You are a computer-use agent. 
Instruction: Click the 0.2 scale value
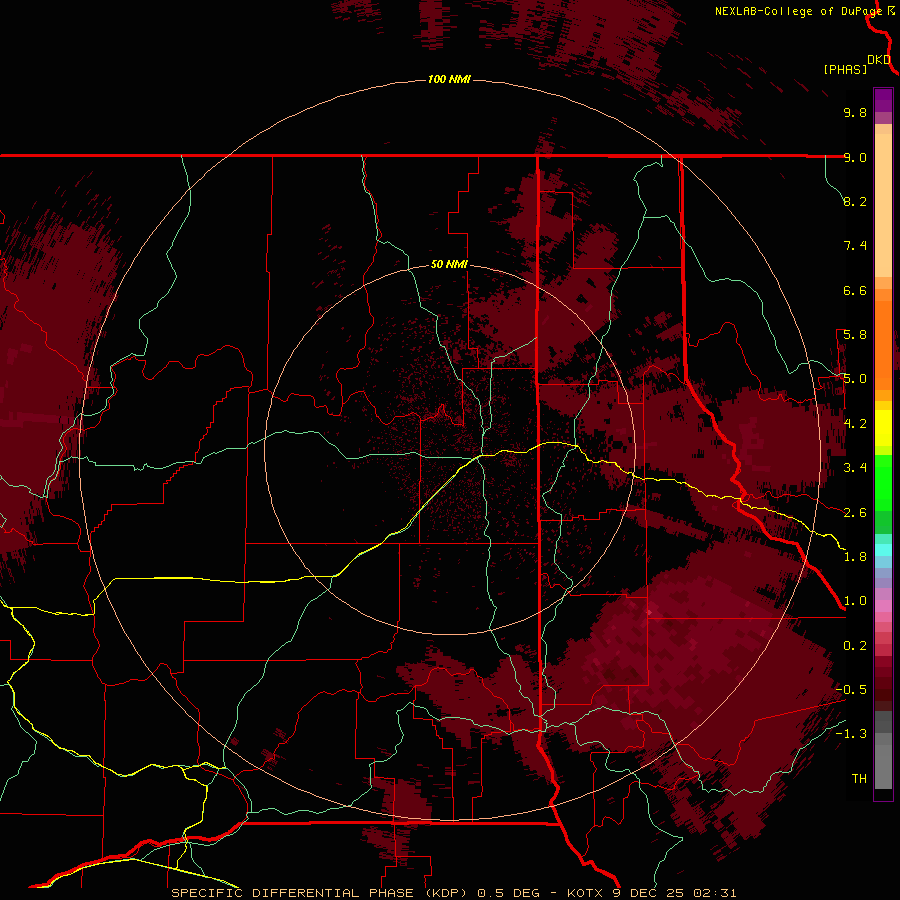click(855, 646)
